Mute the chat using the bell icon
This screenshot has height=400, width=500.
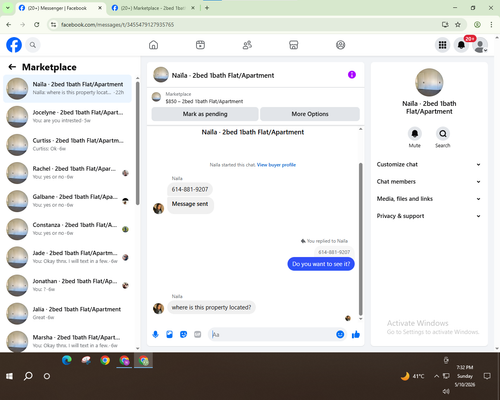(x=415, y=134)
